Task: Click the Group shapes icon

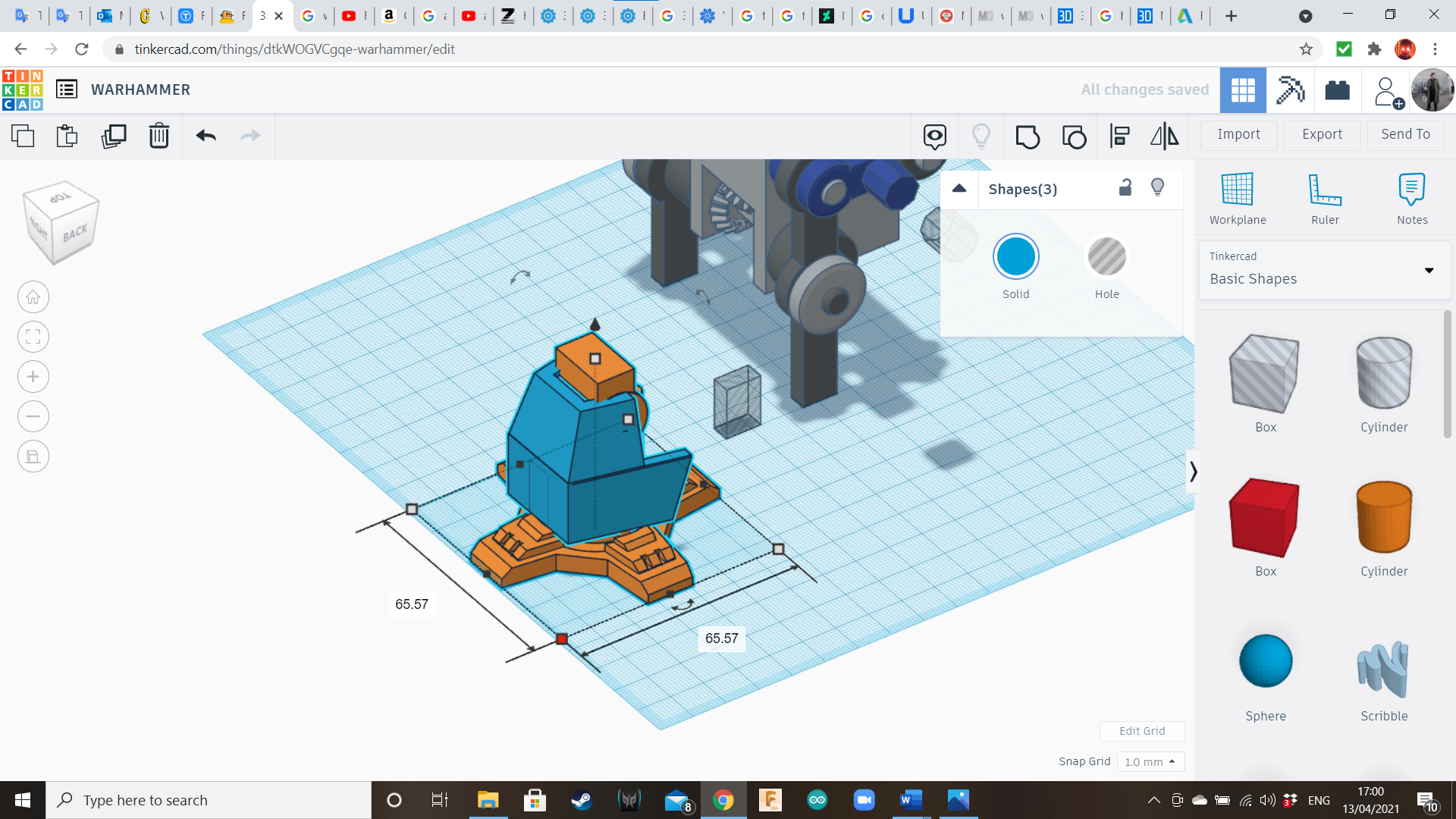Action: pyautogui.click(x=1028, y=136)
